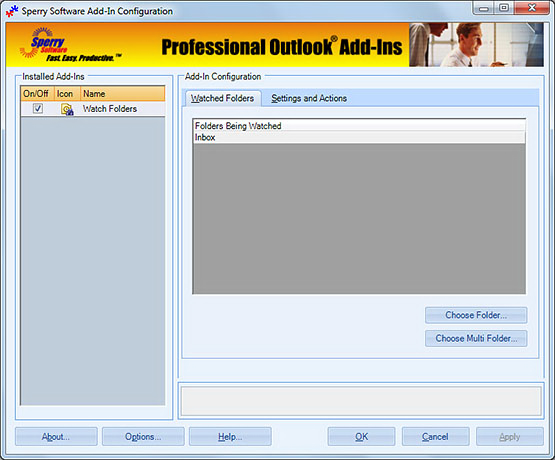Click the On/Off column header

point(37,94)
